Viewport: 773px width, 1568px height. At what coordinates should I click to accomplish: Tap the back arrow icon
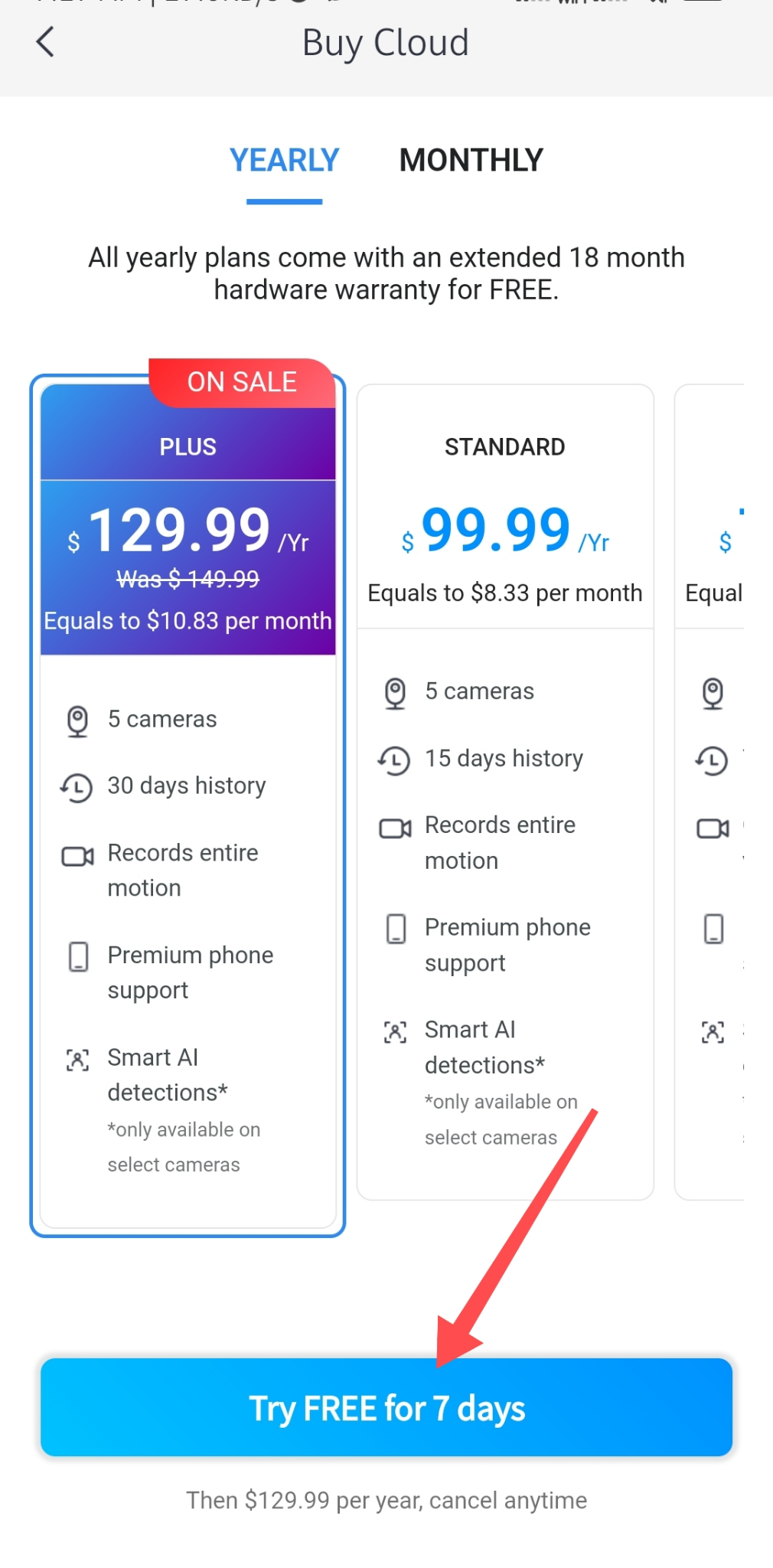click(x=46, y=42)
